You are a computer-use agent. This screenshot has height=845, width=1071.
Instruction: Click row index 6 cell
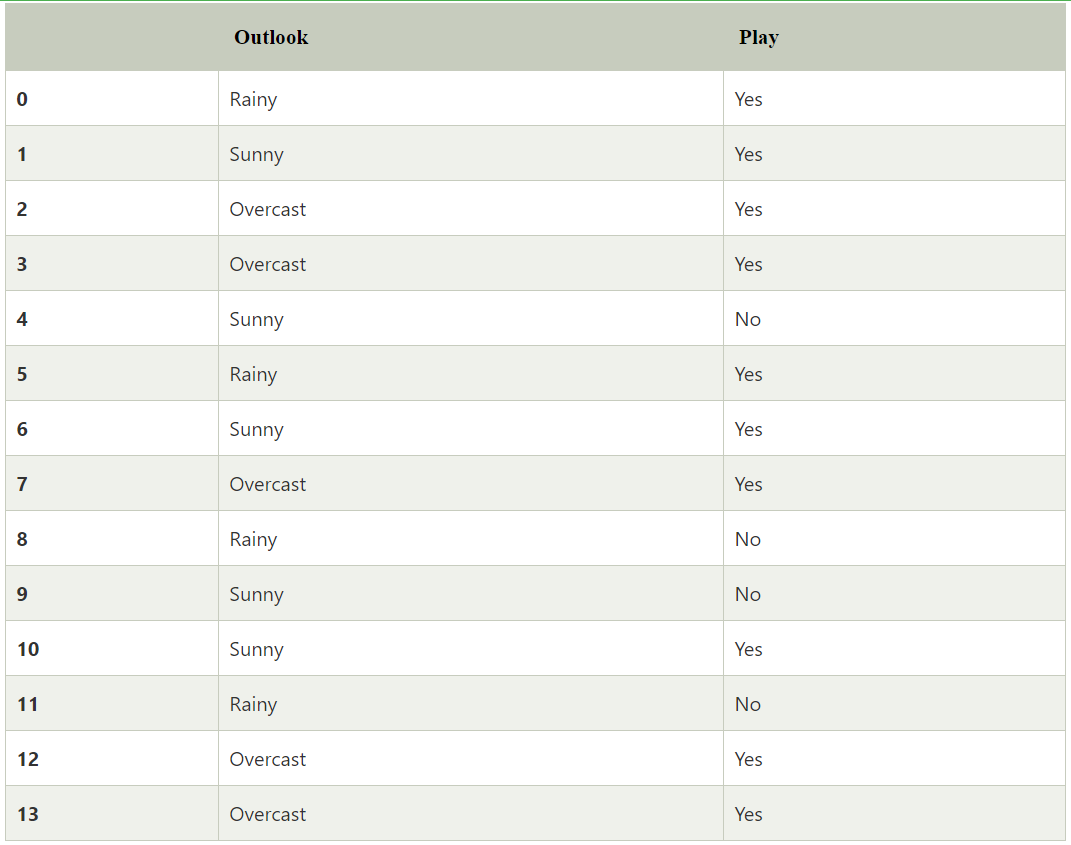tap(22, 429)
